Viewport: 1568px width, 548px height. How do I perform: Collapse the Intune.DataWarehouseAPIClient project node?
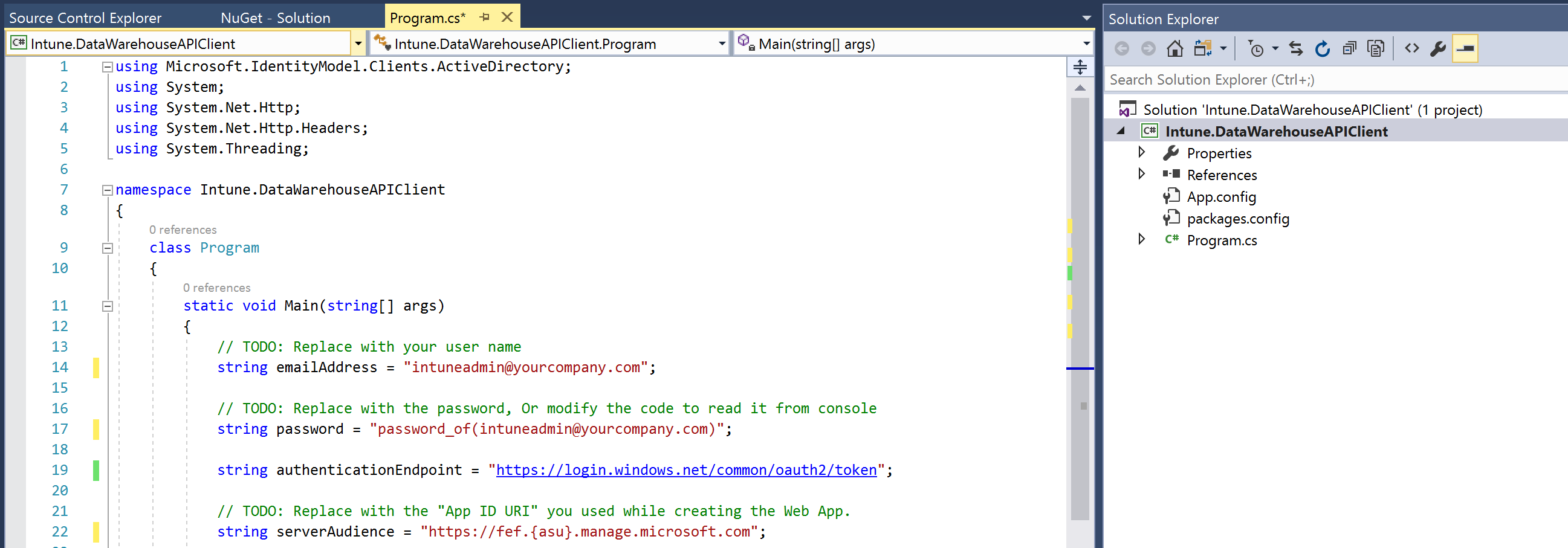coord(1121,131)
